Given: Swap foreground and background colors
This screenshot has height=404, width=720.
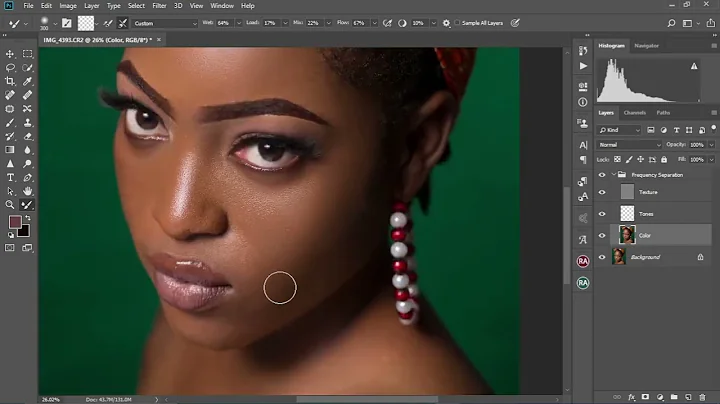Looking at the screenshot, I should click(x=28, y=218).
